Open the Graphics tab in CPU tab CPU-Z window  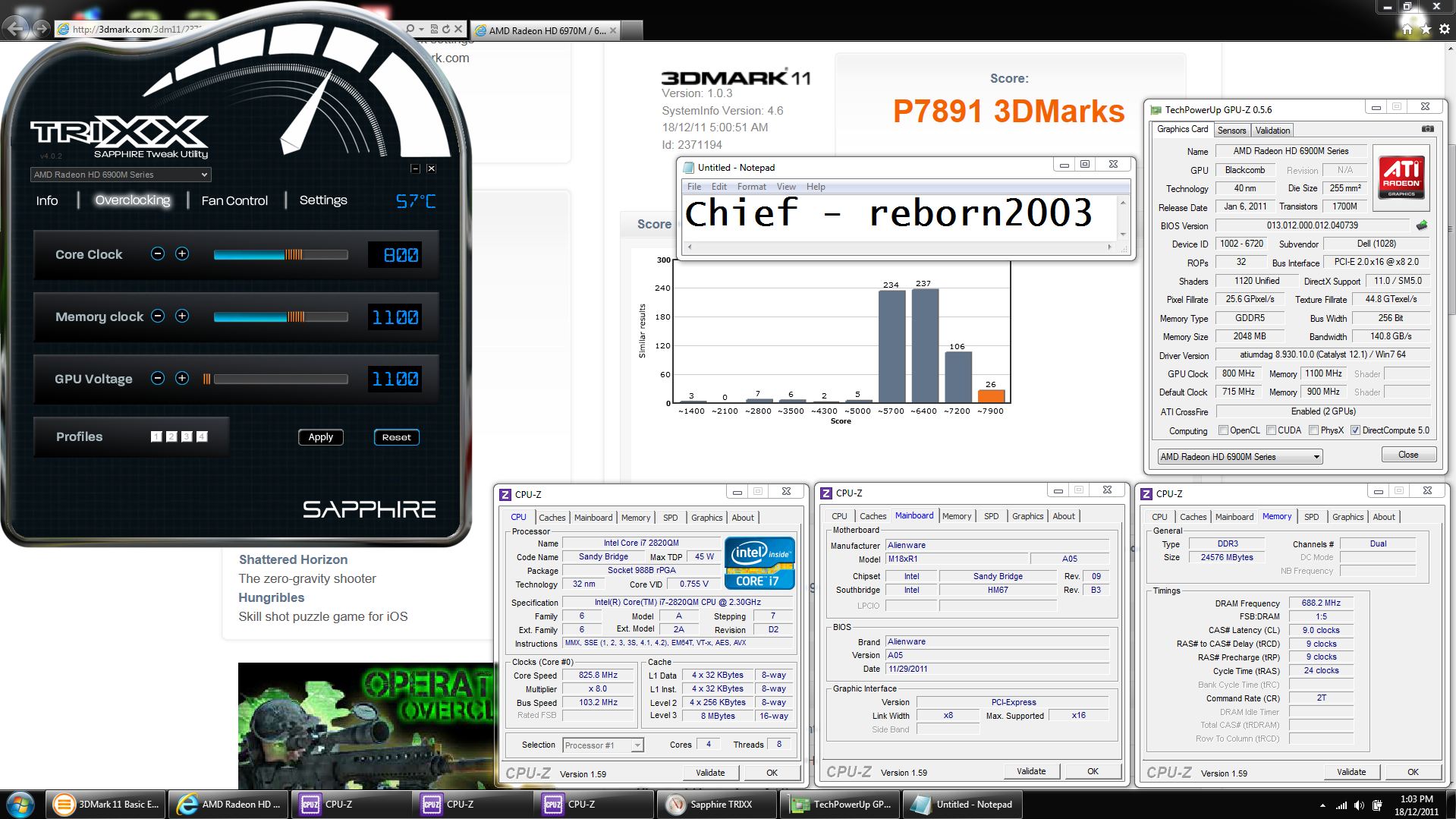pyautogui.click(x=706, y=518)
